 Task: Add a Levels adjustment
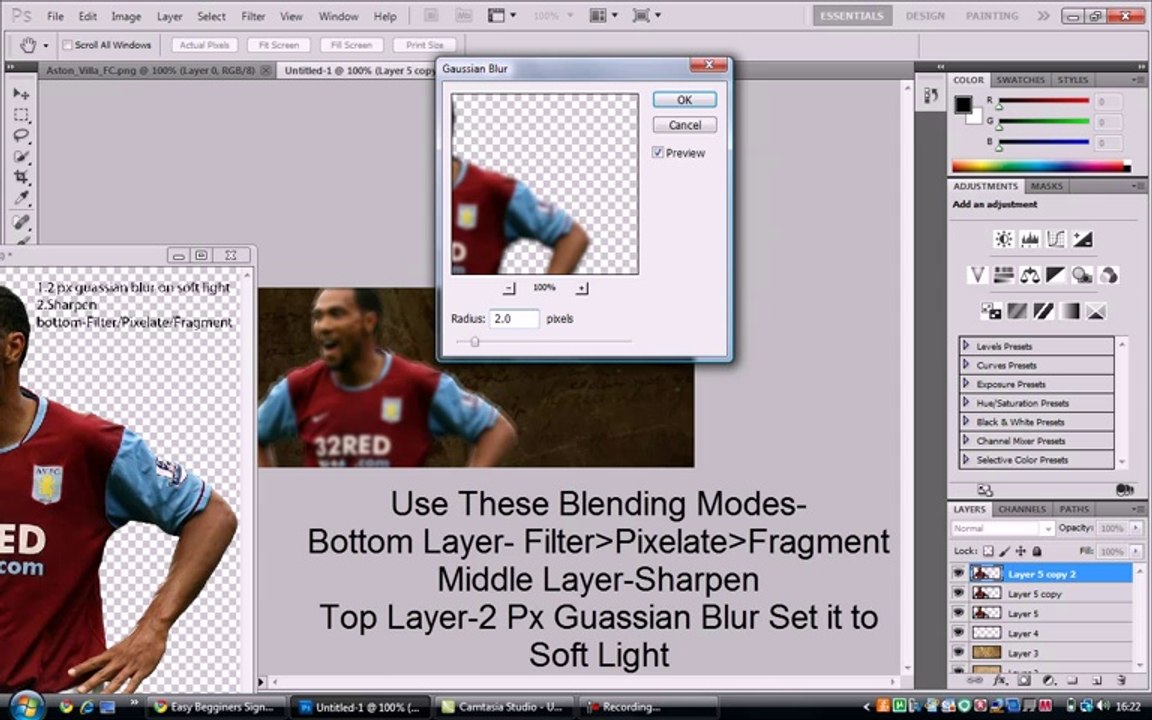(x=1029, y=239)
